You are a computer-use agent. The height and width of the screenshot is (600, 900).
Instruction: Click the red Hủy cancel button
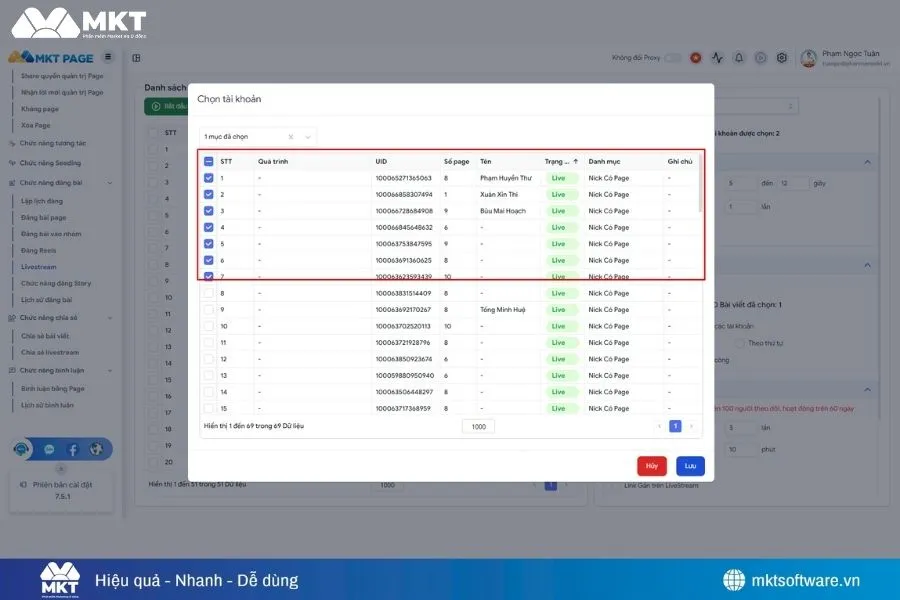click(651, 466)
